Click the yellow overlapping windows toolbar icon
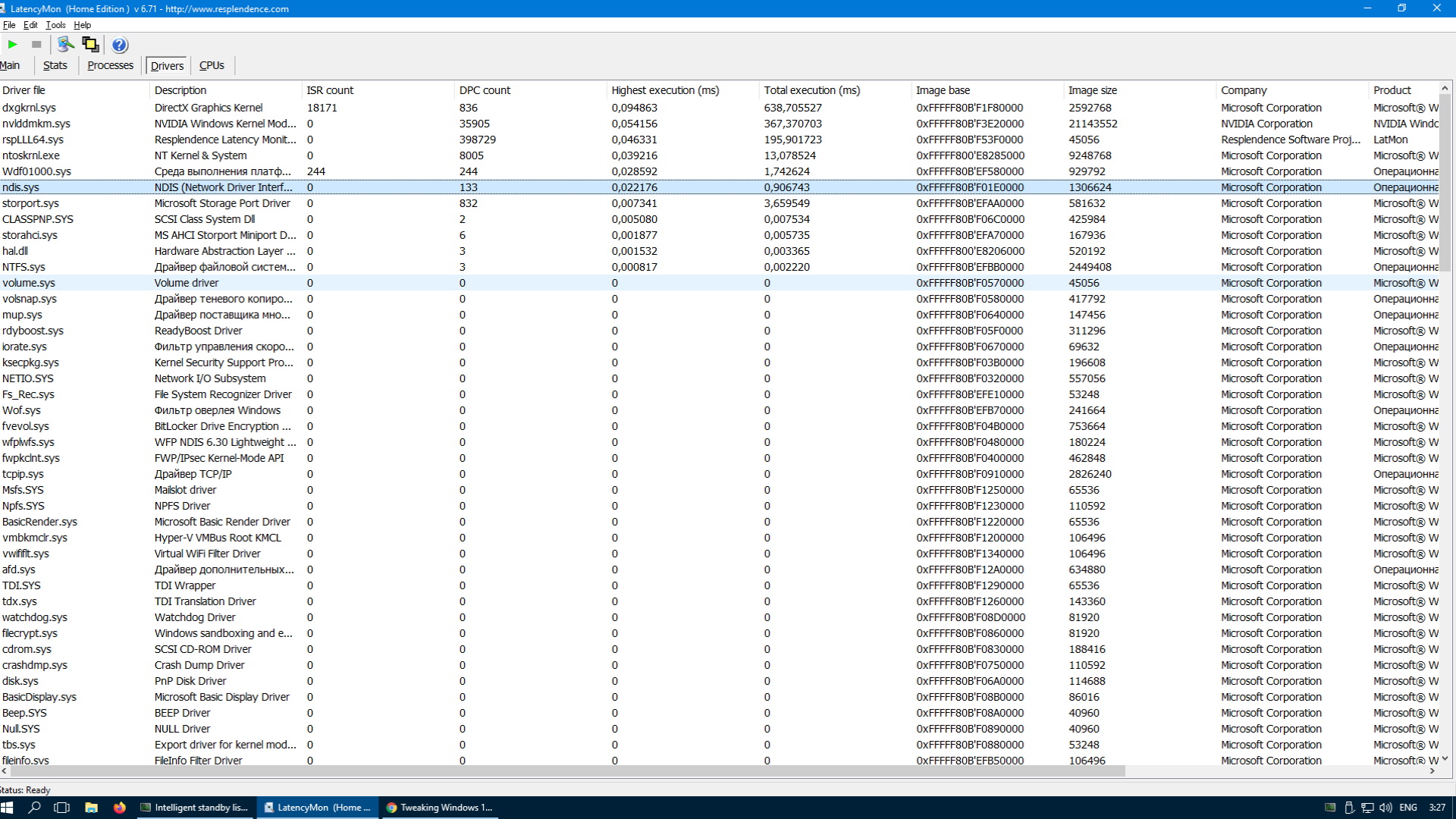This screenshot has height=819, width=1456. (91, 45)
